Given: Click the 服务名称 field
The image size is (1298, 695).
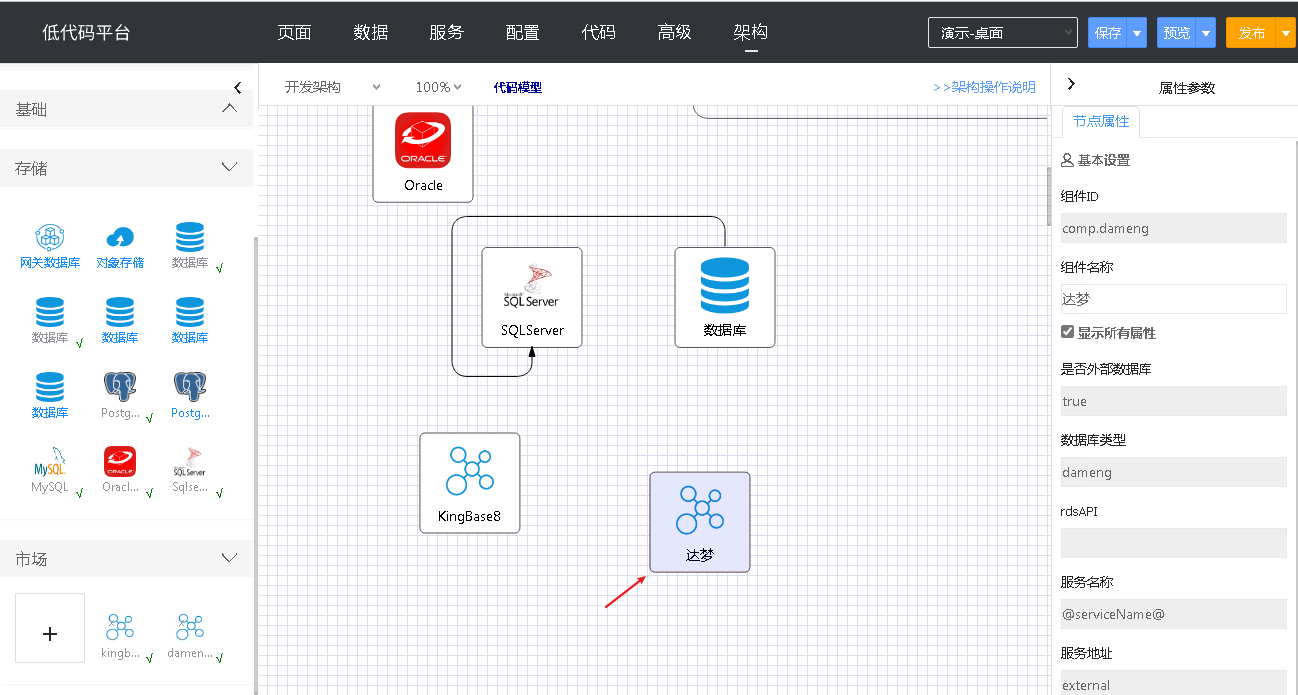Looking at the screenshot, I should pos(1174,614).
